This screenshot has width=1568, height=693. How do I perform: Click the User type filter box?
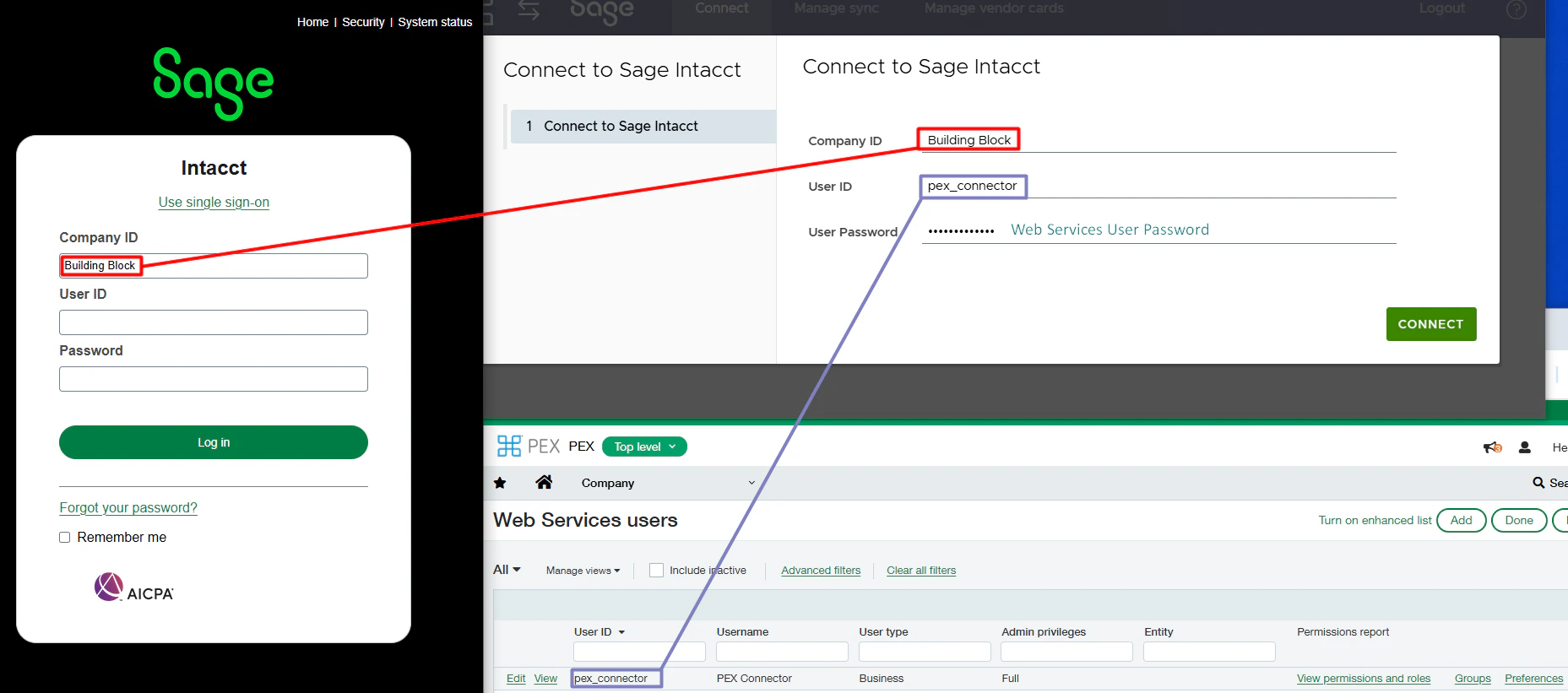tap(925, 652)
